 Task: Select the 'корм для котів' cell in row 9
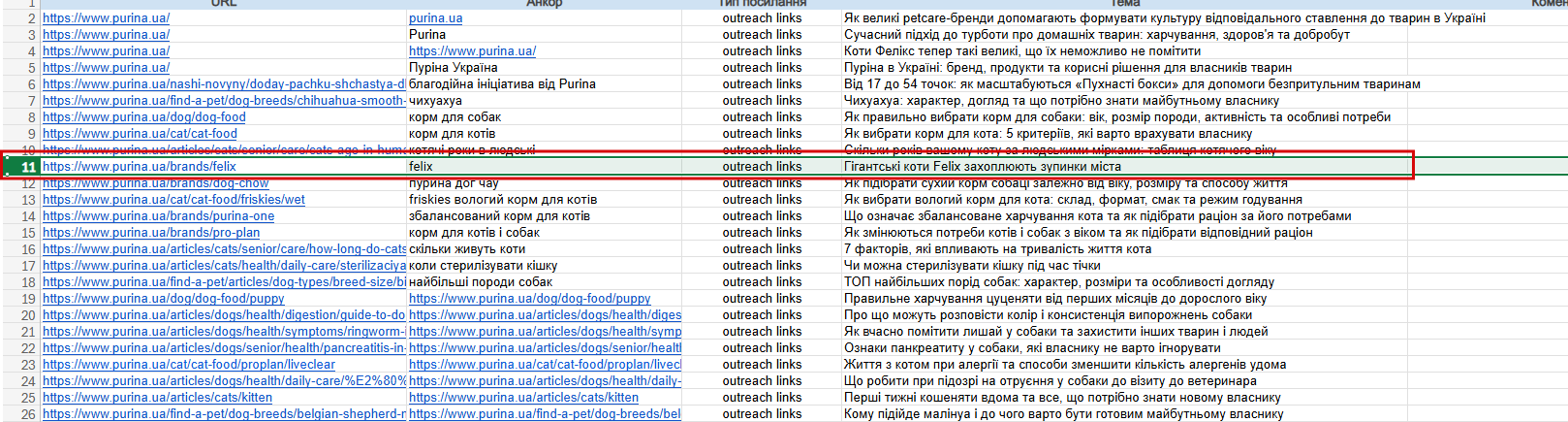coord(544,134)
